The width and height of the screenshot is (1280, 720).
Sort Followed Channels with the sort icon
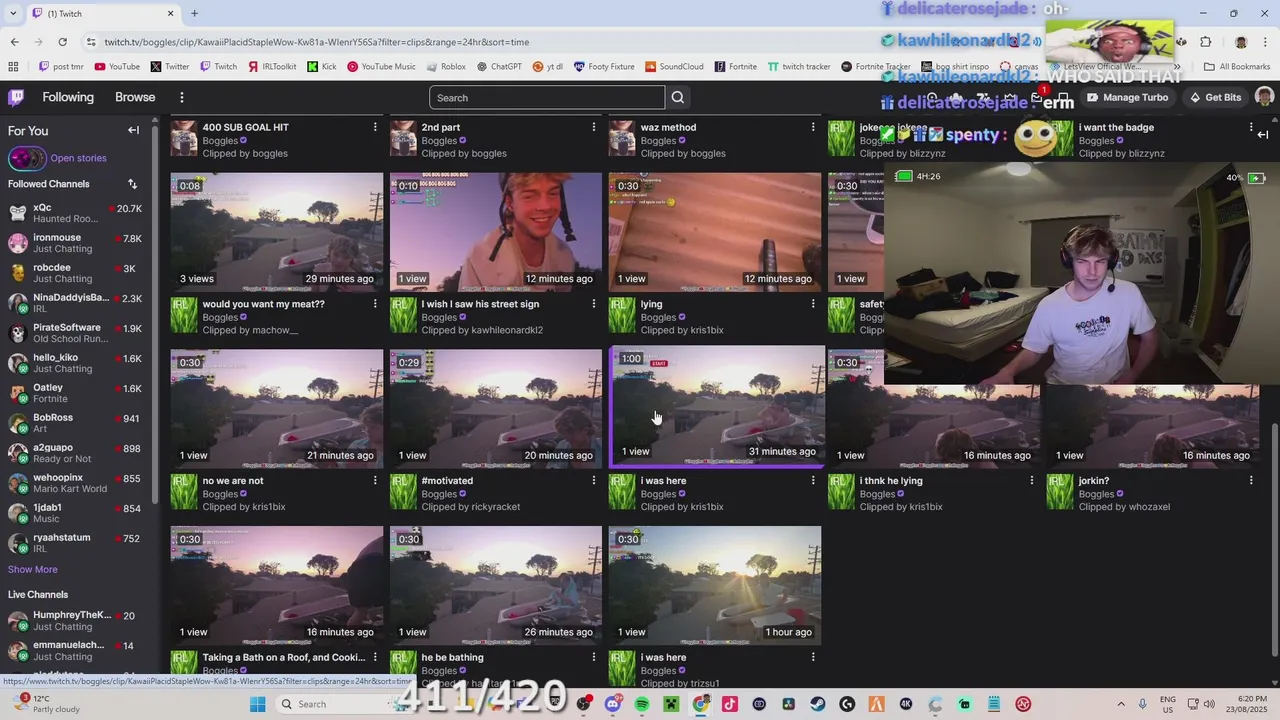click(132, 184)
